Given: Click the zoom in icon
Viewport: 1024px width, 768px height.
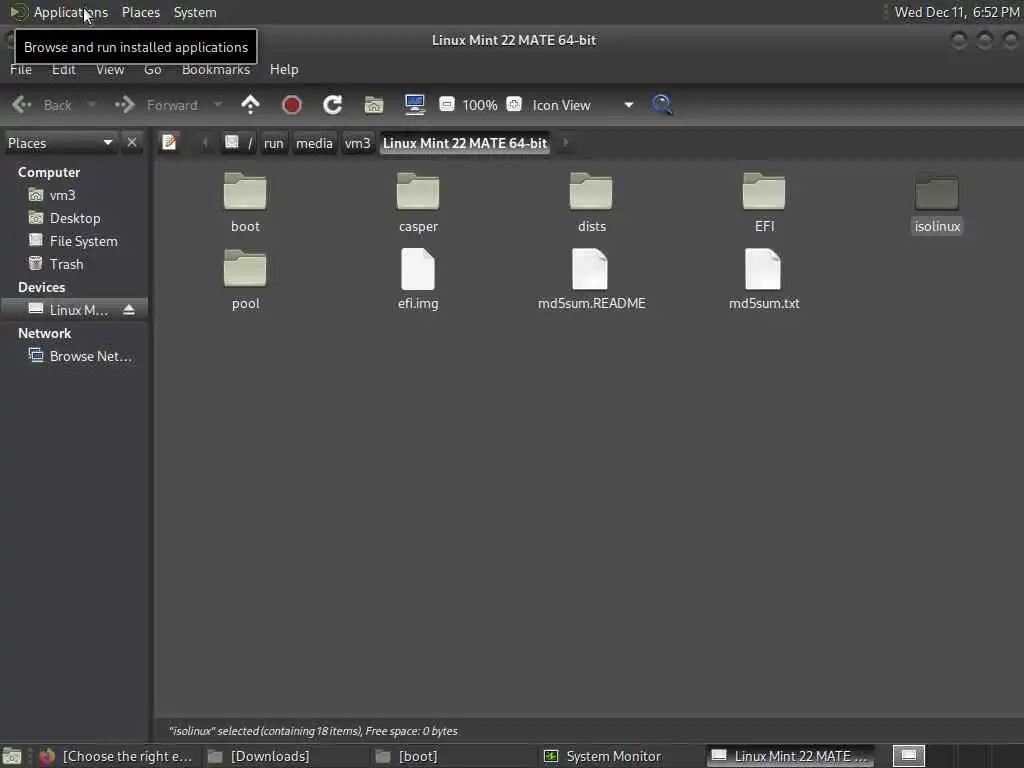Looking at the screenshot, I should tap(514, 104).
